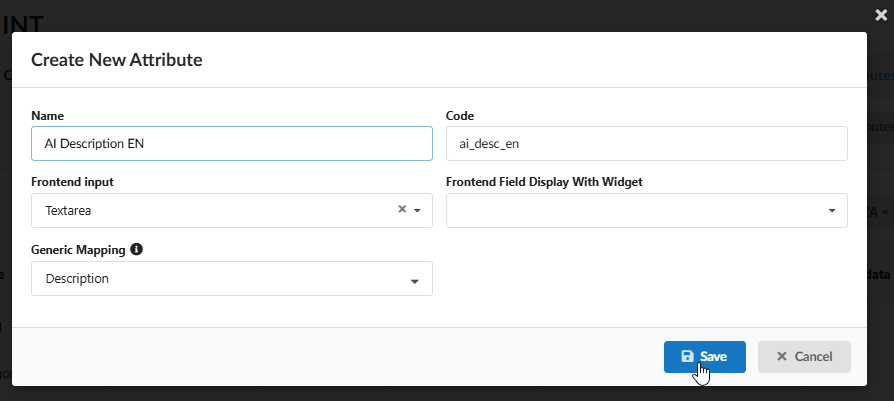Open the Generic Mapping dropdown arrow

click(415, 281)
